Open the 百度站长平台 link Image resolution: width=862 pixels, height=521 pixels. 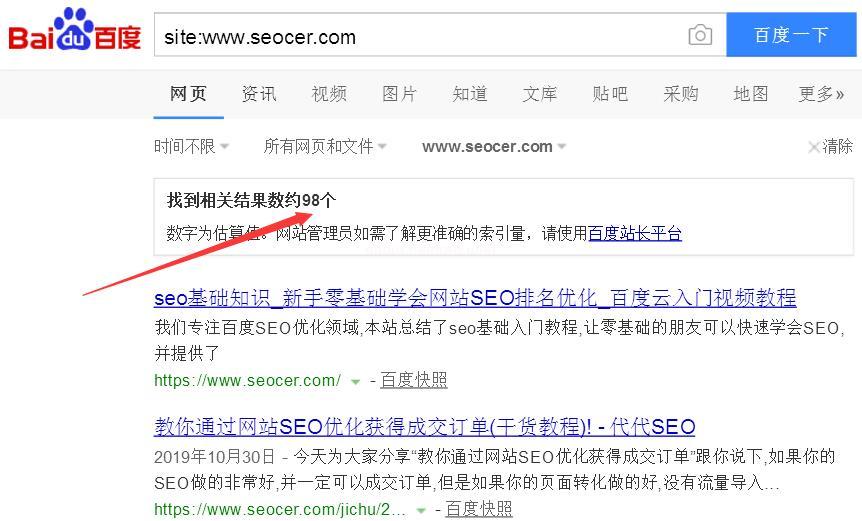(635, 234)
